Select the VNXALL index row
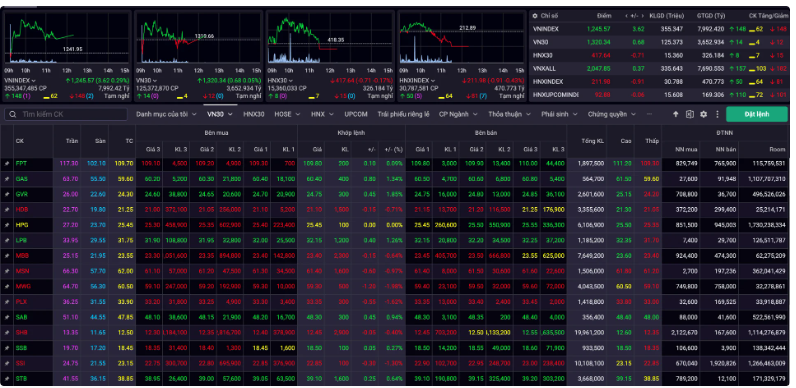 (659, 68)
